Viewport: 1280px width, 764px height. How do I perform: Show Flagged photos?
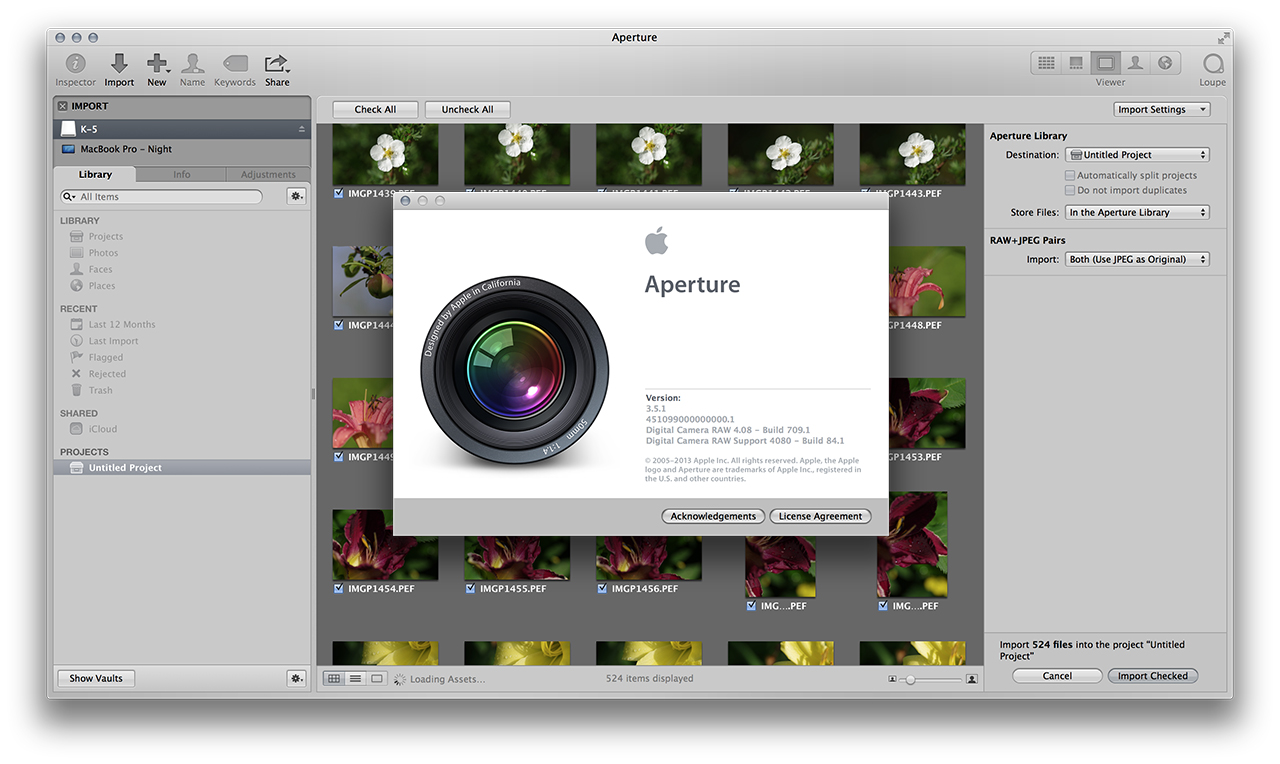[106, 358]
